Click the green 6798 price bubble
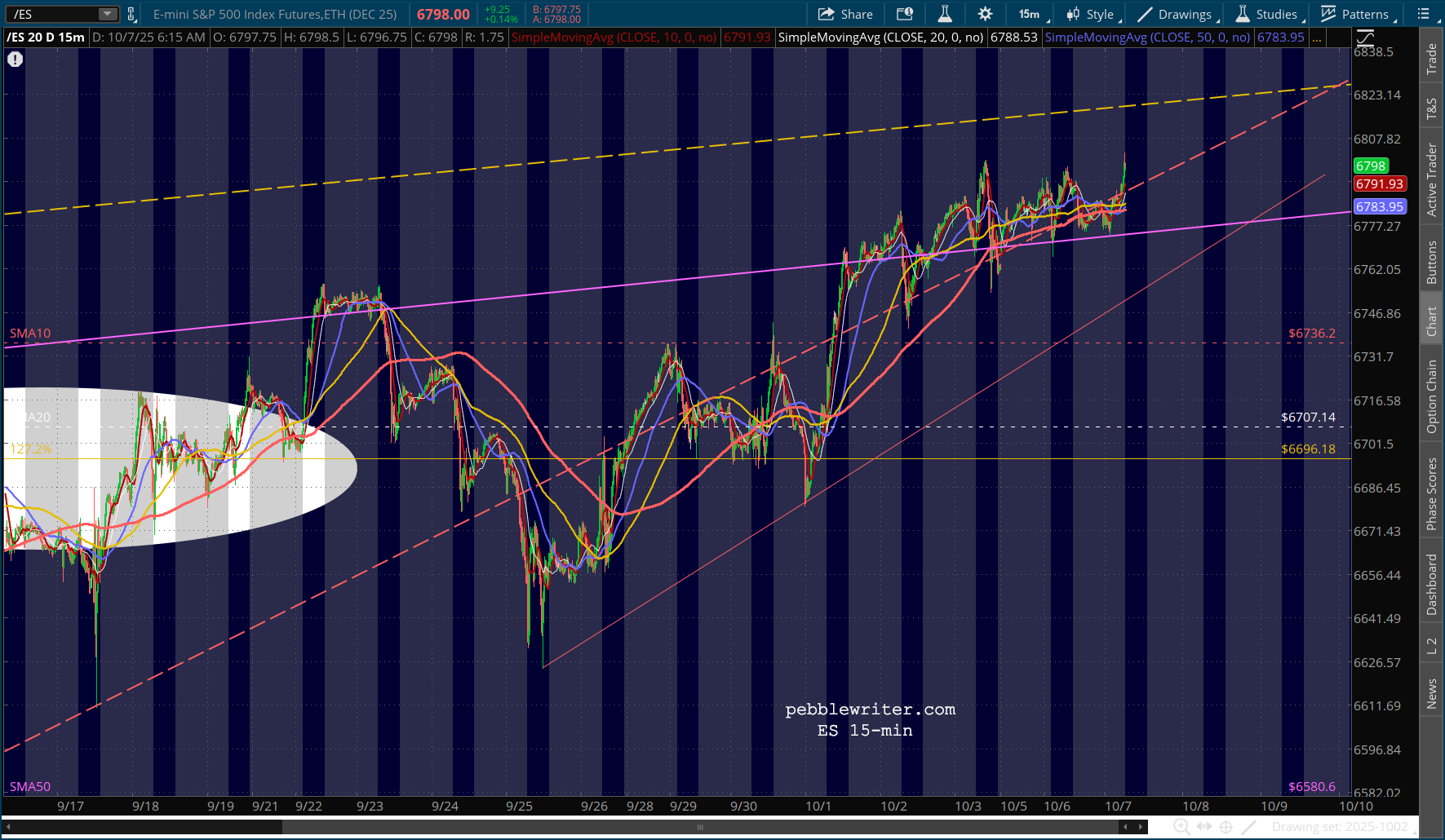 1371,166
